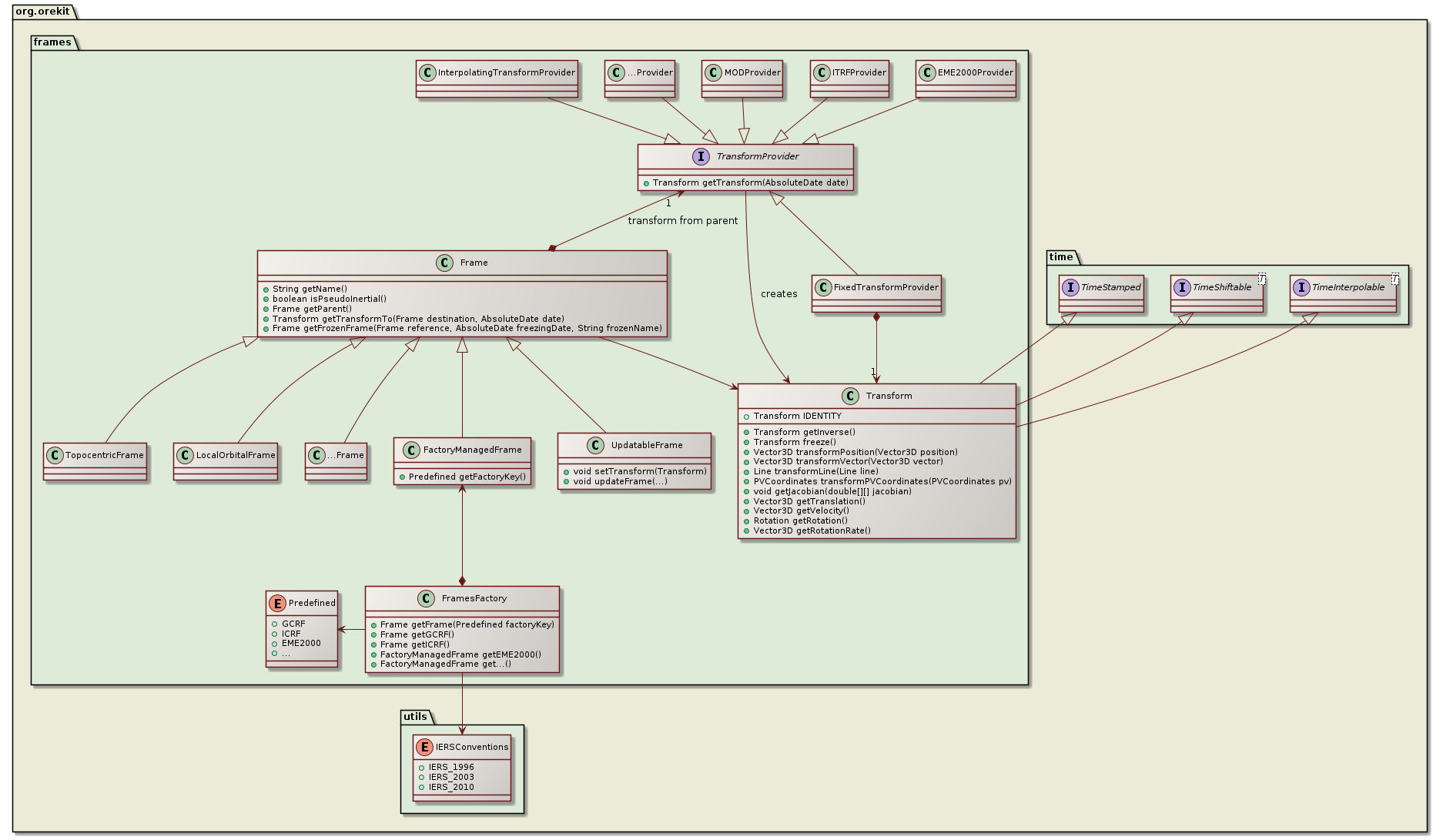This screenshot has width=1443, height=840.
Task: Click the 'creates' relationship label
Action: point(778,294)
